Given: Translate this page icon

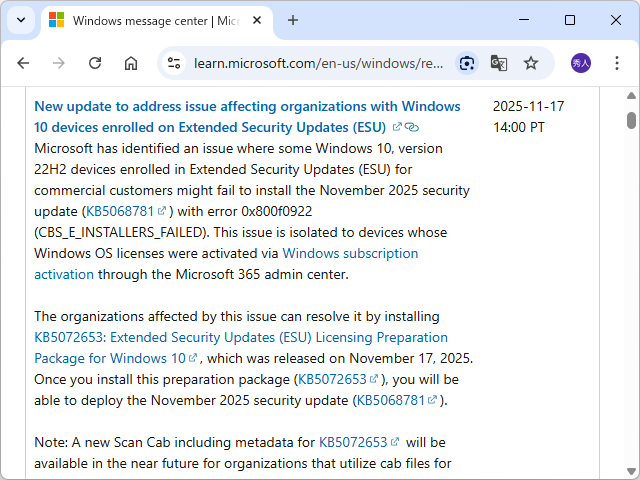Looking at the screenshot, I should click(x=498, y=63).
